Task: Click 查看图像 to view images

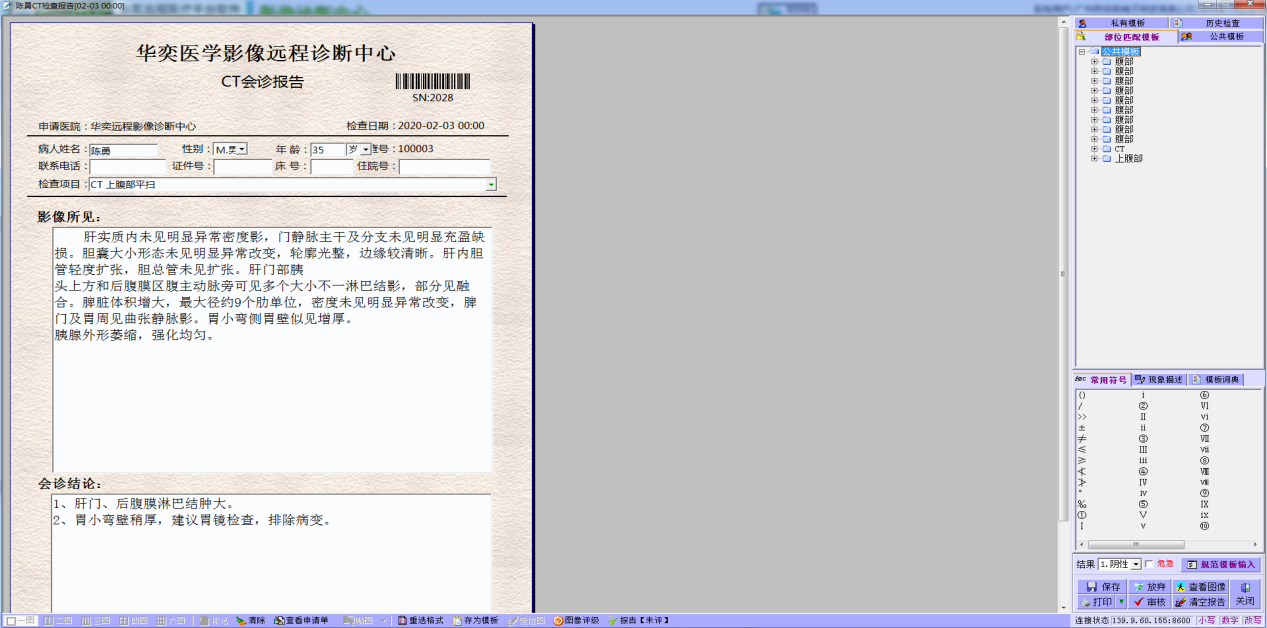Action: pyautogui.click(x=1200, y=587)
